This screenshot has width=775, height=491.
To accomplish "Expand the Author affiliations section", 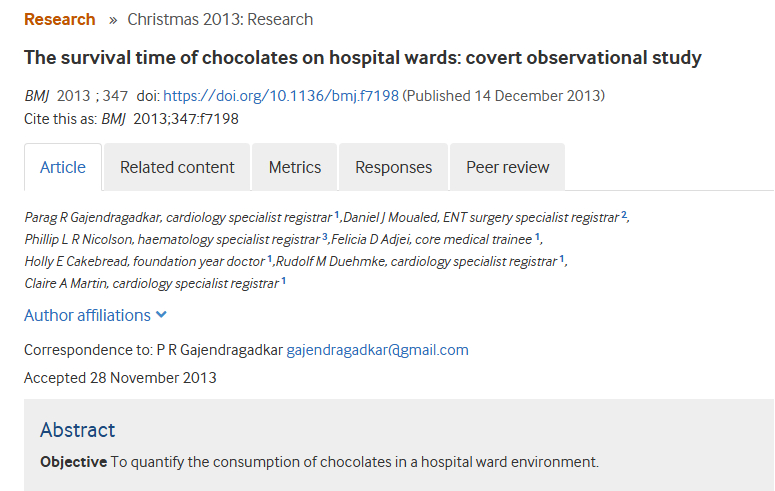I will (x=95, y=315).
